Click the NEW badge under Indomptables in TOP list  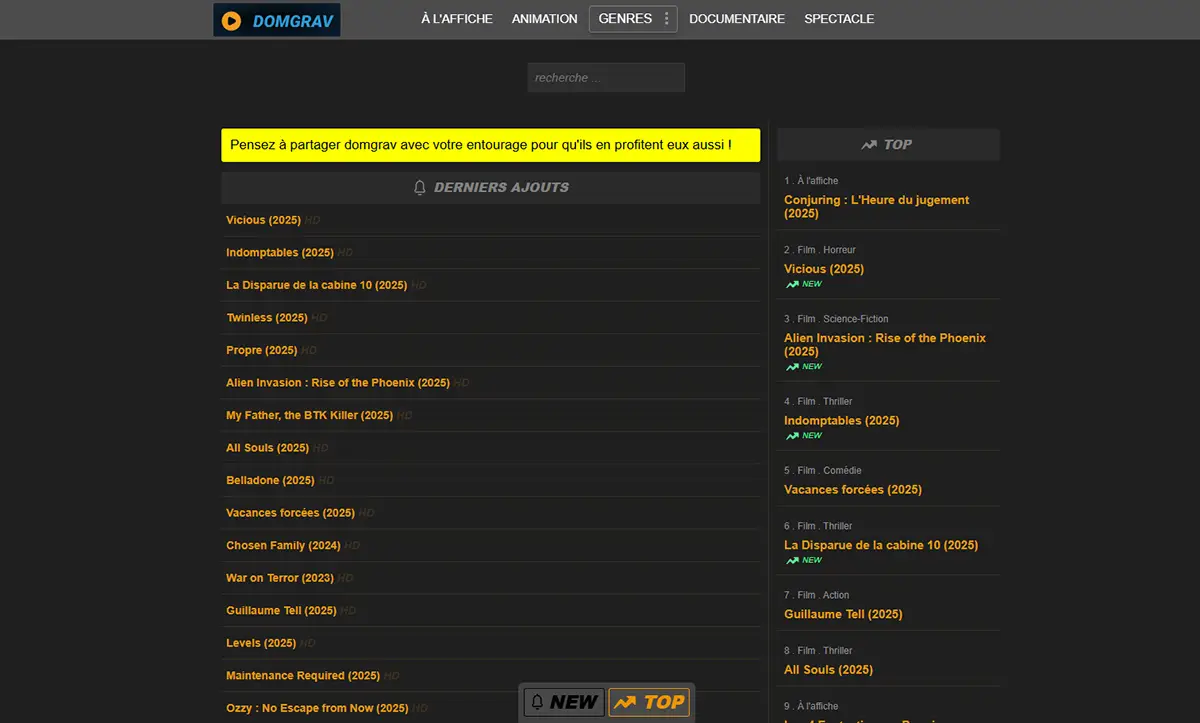point(803,436)
